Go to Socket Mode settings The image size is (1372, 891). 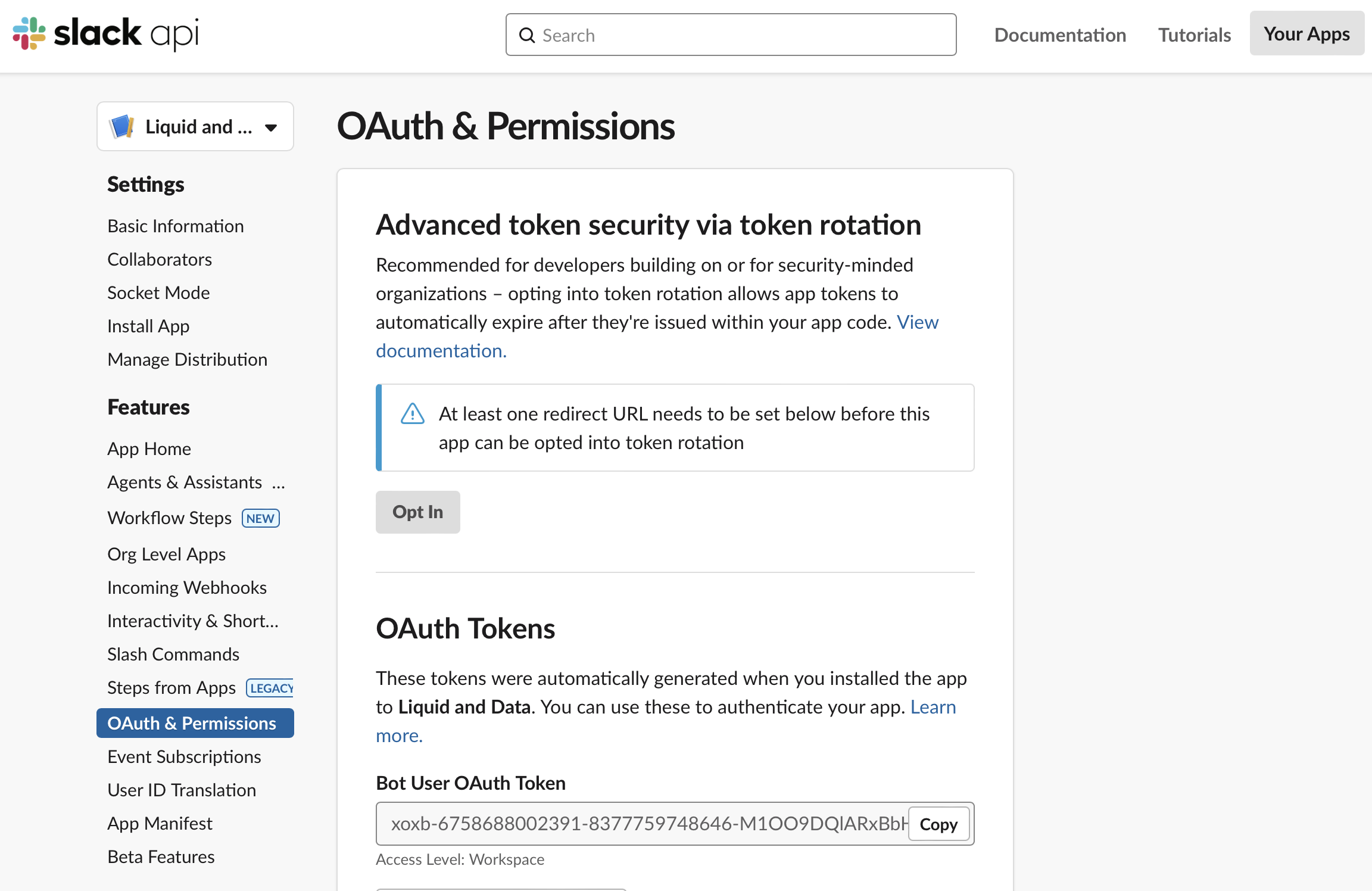[158, 292]
